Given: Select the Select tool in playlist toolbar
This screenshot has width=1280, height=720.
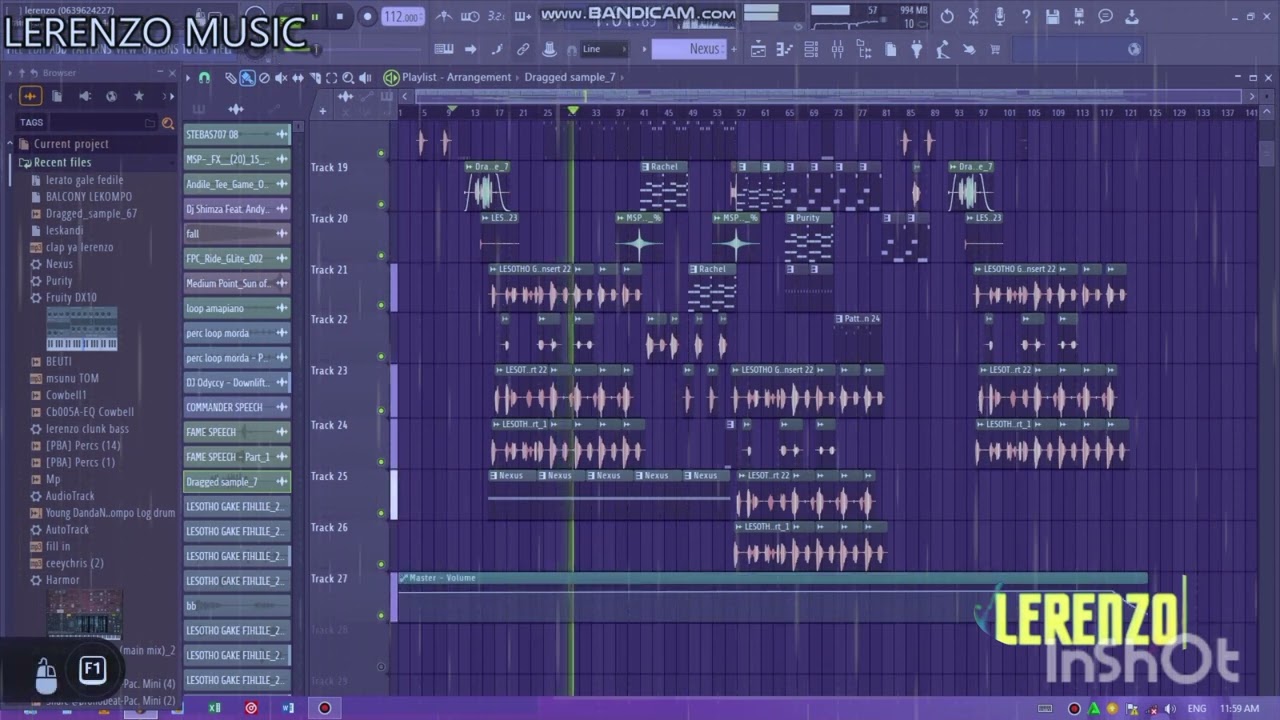Looking at the screenshot, I should point(332,77).
